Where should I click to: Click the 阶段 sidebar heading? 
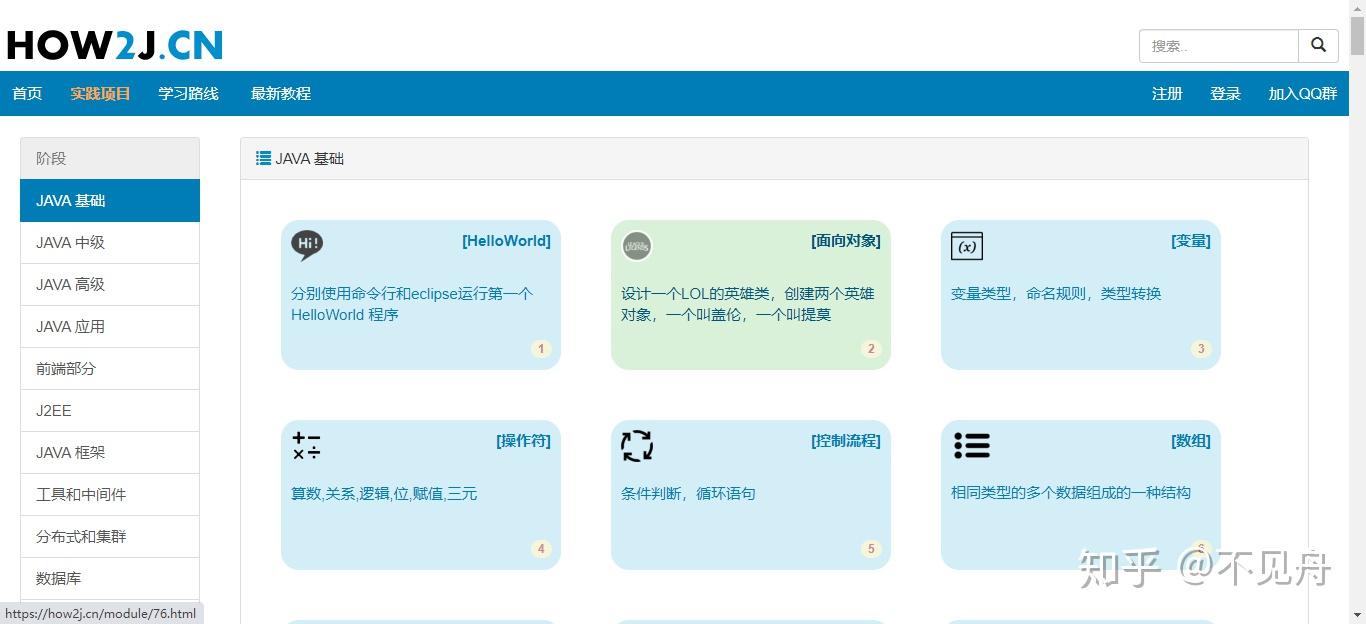click(110, 158)
